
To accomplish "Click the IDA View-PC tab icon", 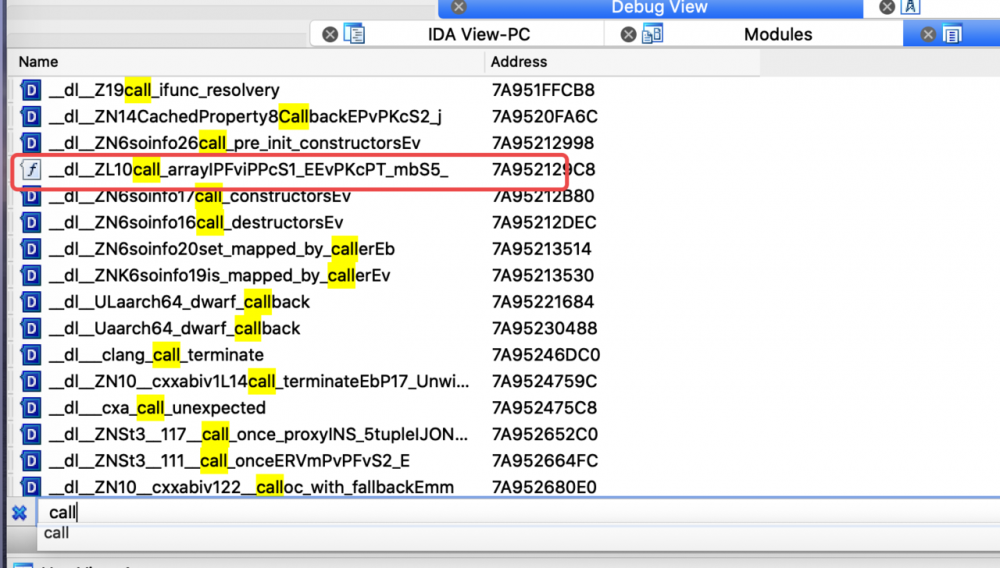I will click(355, 34).
